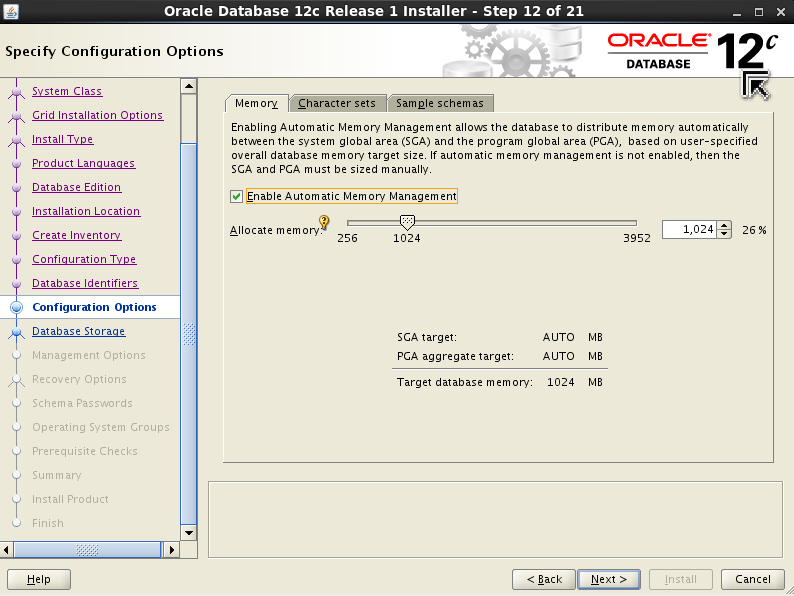Click the Next button

pyautogui.click(x=609, y=579)
